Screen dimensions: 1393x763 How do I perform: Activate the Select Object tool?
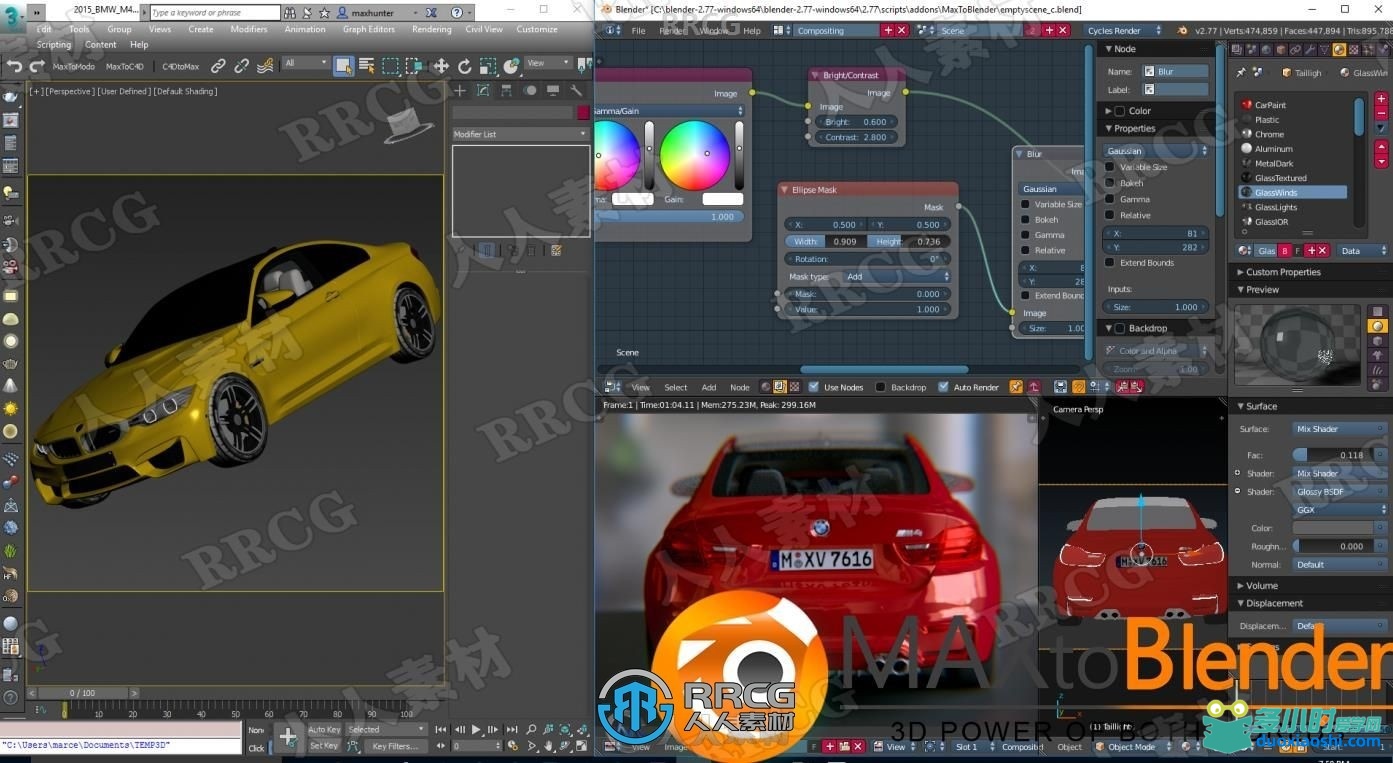(343, 66)
